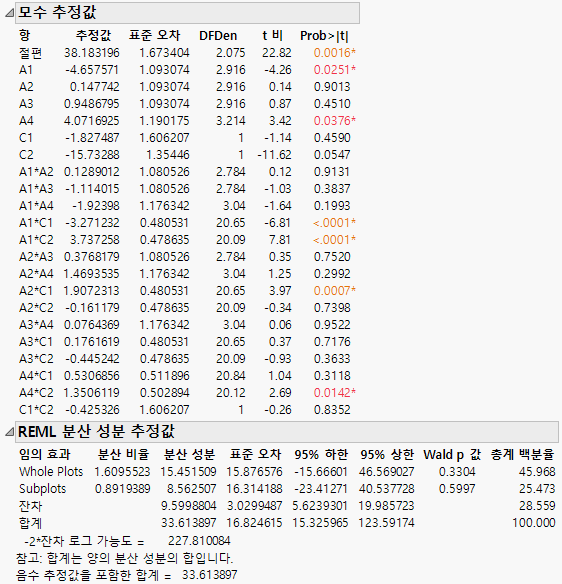
Task: Click the t ratio value -11.62
Action: pos(274,155)
